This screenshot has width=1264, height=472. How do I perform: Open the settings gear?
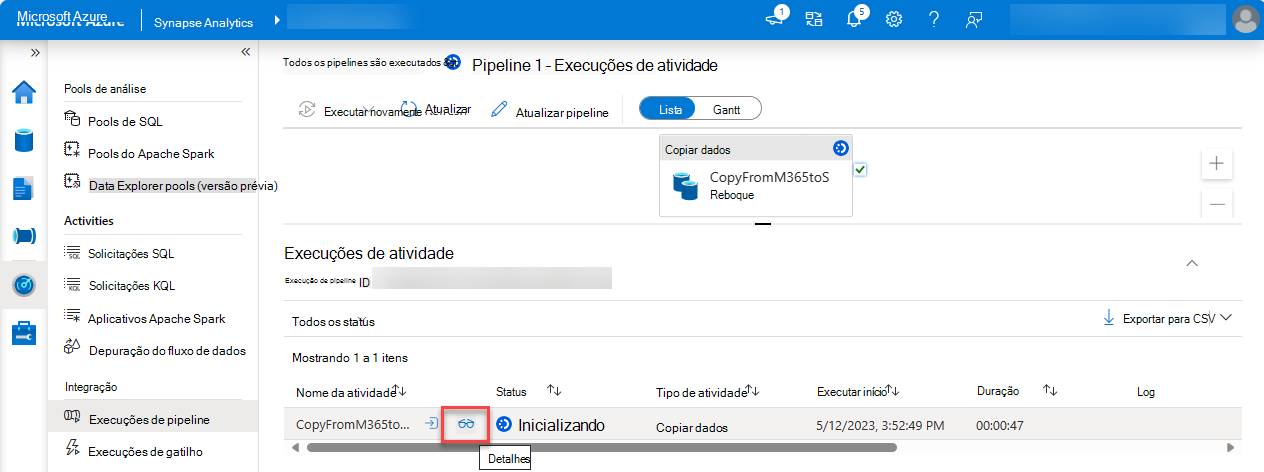[x=894, y=19]
